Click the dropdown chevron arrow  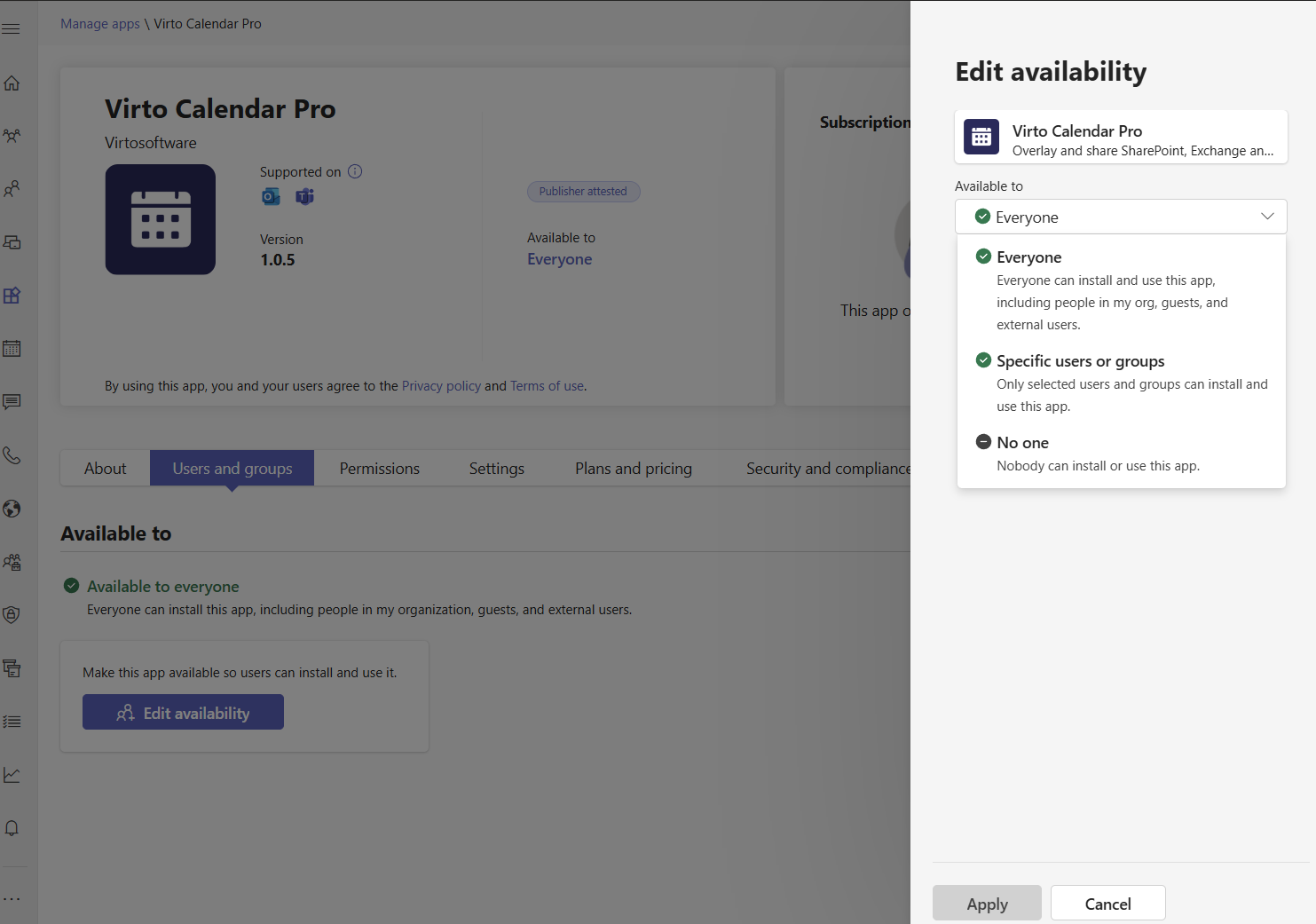[x=1267, y=217]
